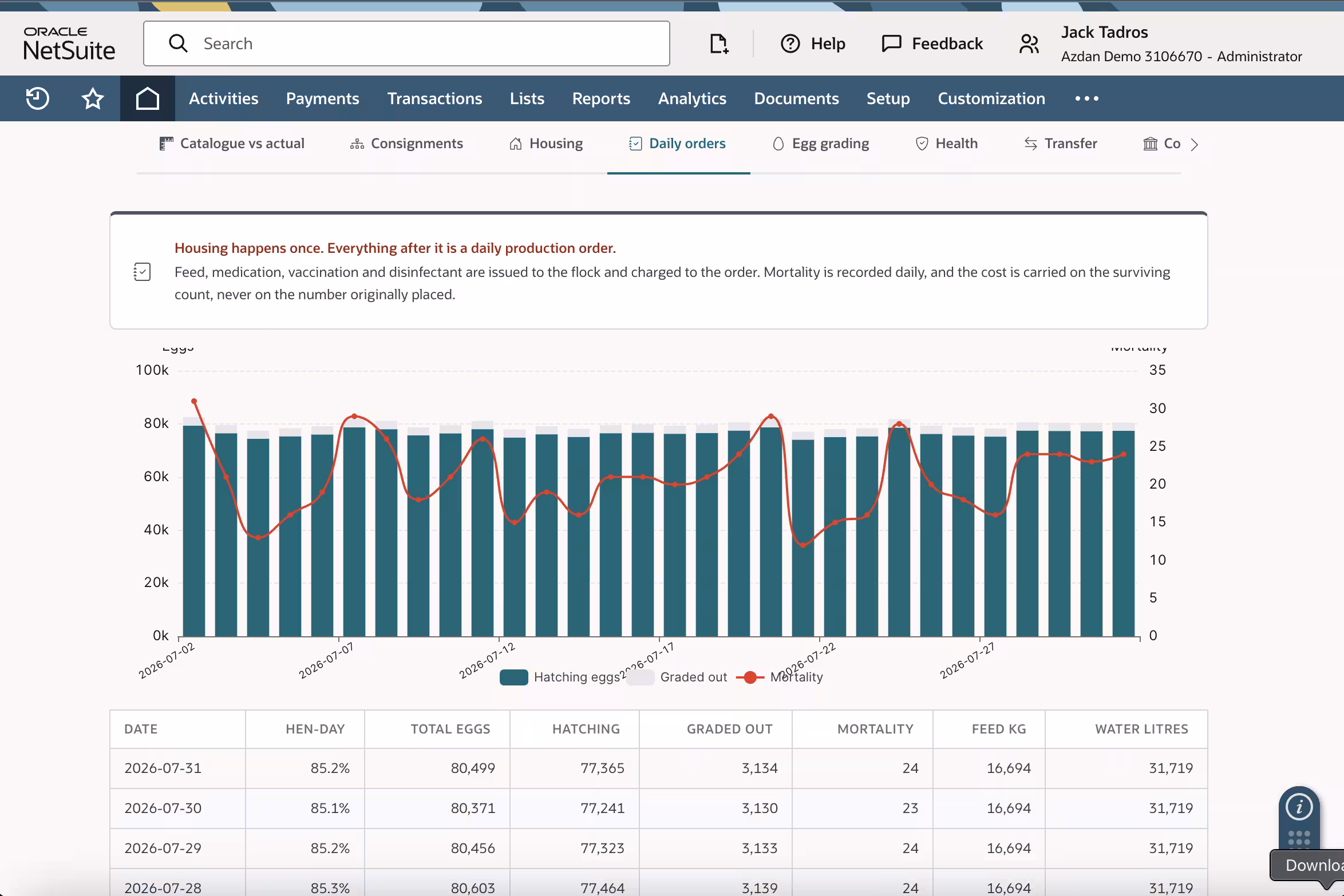The width and height of the screenshot is (1344, 896).
Task: Open the Setup menu
Action: [x=888, y=98]
